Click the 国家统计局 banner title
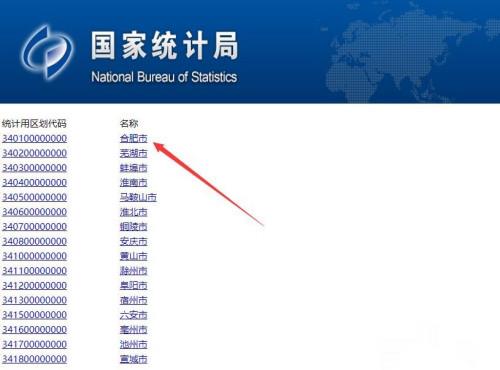500x370 pixels. click(x=165, y=46)
